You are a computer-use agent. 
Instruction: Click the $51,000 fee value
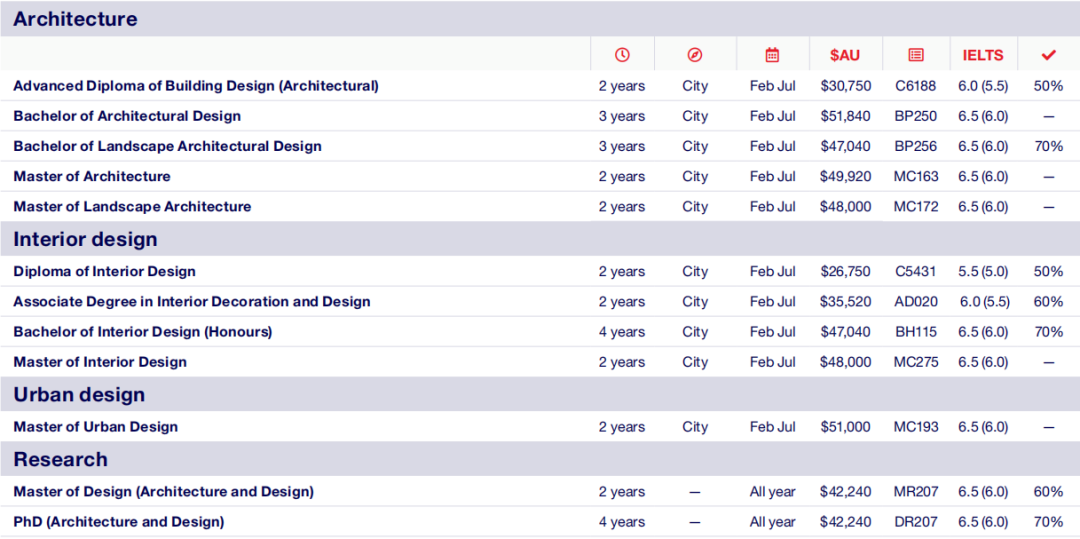(x=846, y=427)
